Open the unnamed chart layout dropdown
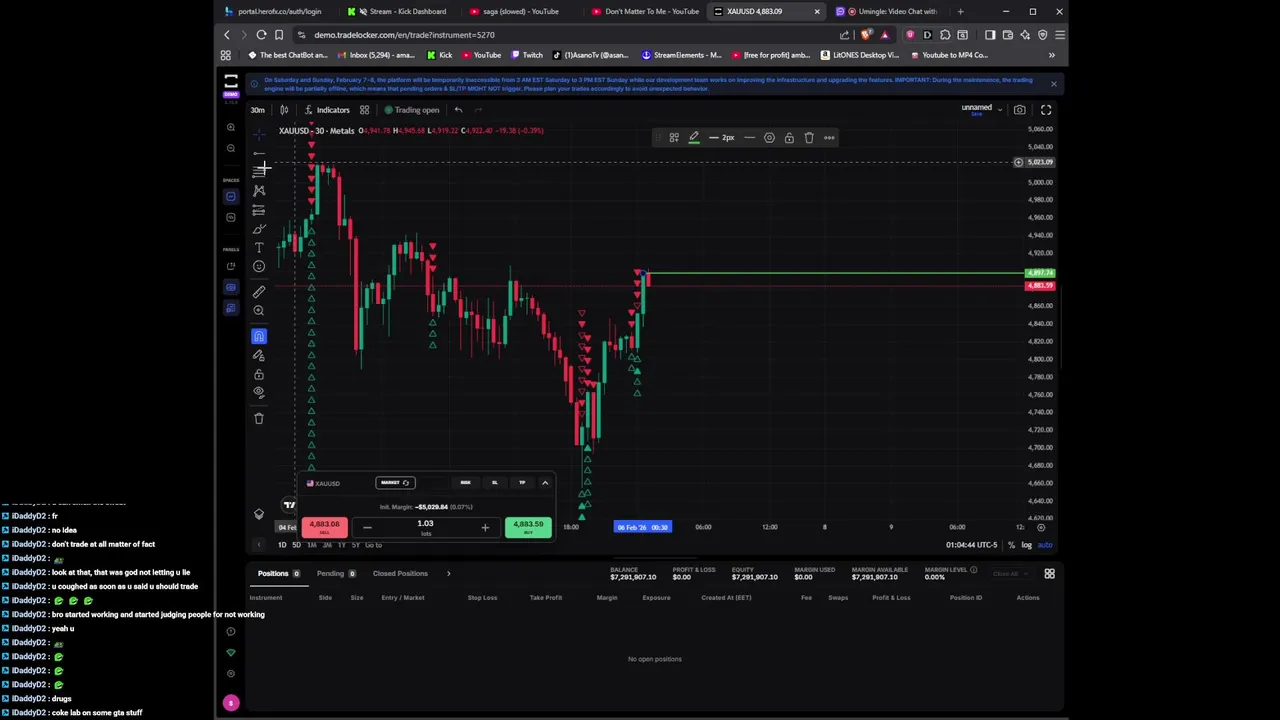 [x=981, y=108]
